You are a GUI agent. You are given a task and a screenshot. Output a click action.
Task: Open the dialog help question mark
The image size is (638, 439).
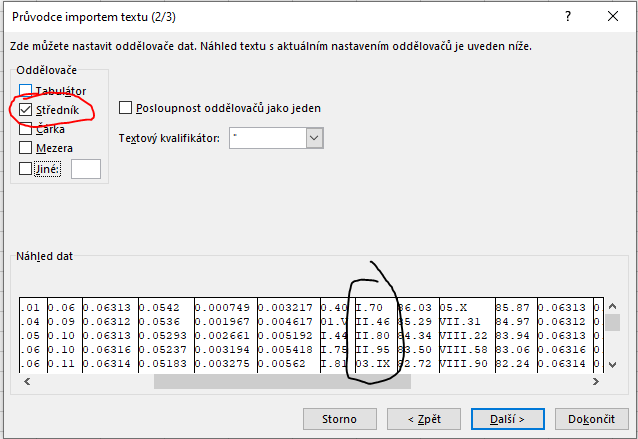pos(568,17)
